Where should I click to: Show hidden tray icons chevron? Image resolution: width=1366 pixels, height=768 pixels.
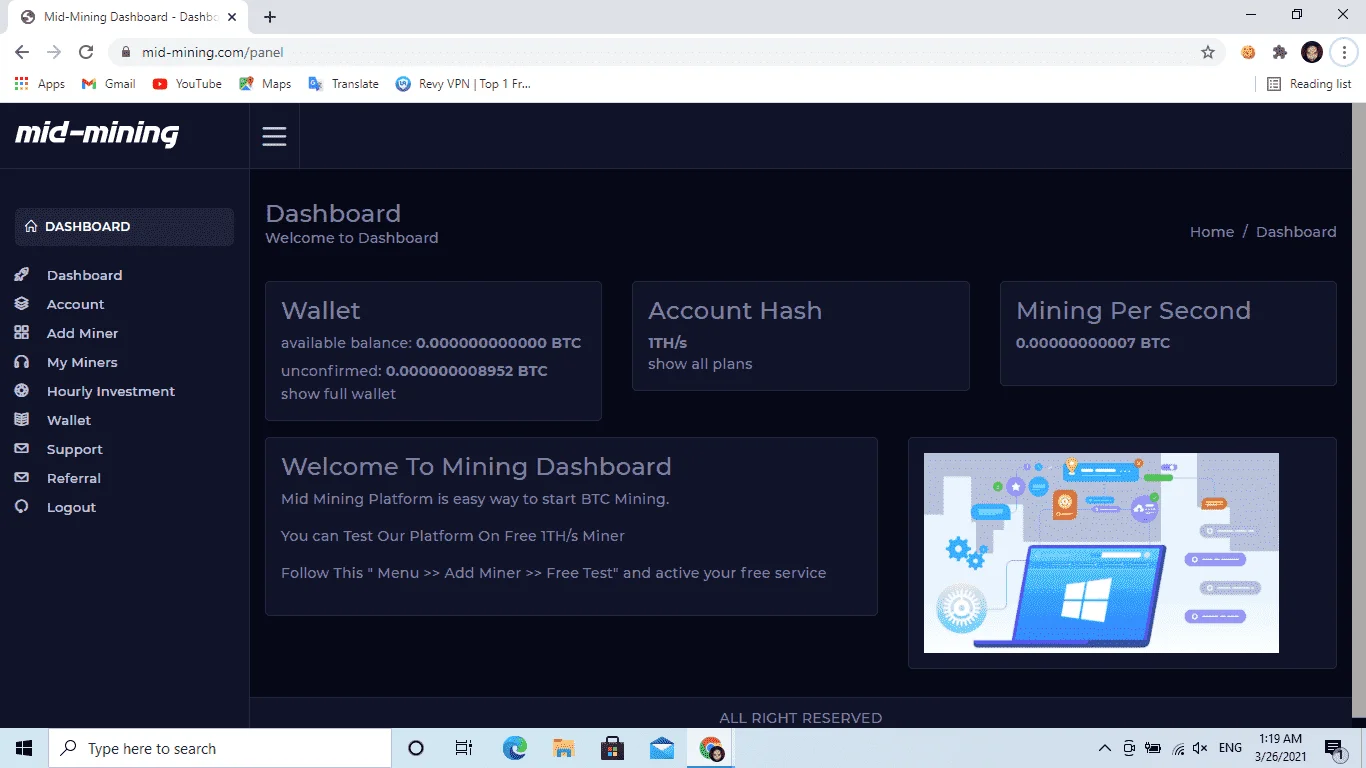coord(1105,748)
